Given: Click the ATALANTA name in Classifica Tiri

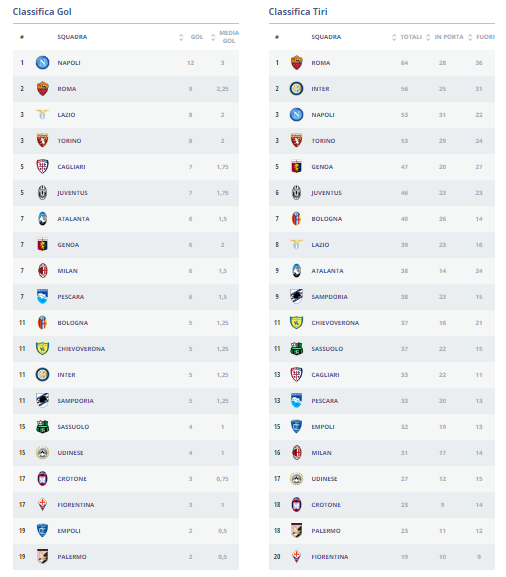Looking at the screenshot, I should click(x=328, y=271).
